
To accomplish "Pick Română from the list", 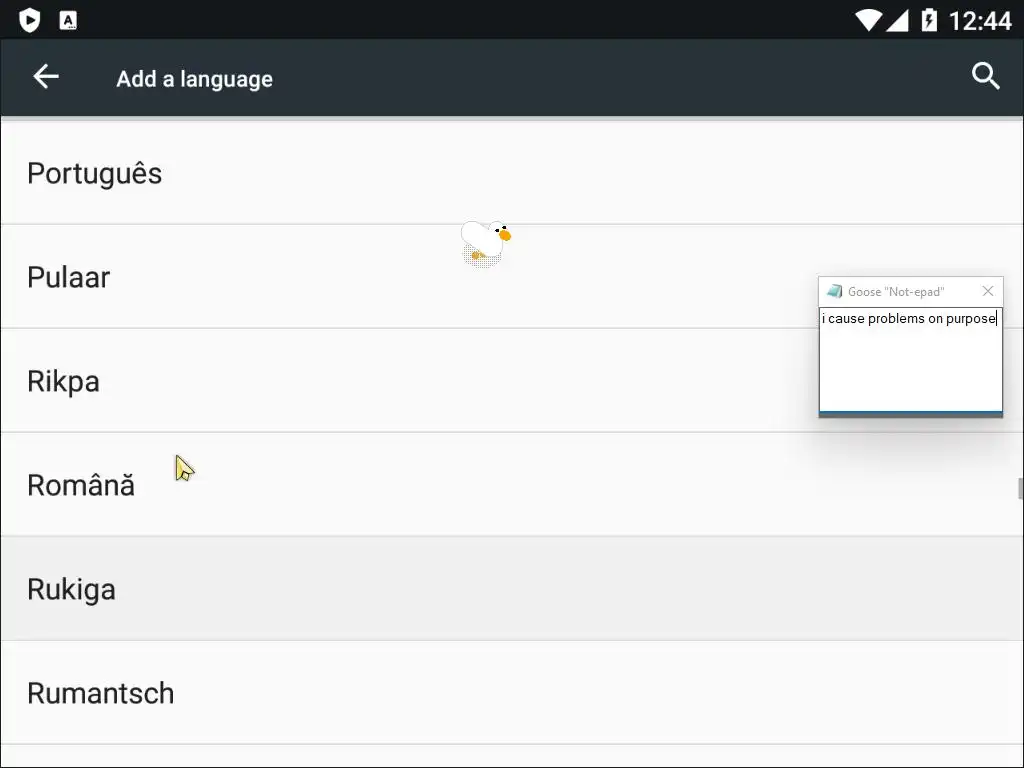I will (512, 485).
